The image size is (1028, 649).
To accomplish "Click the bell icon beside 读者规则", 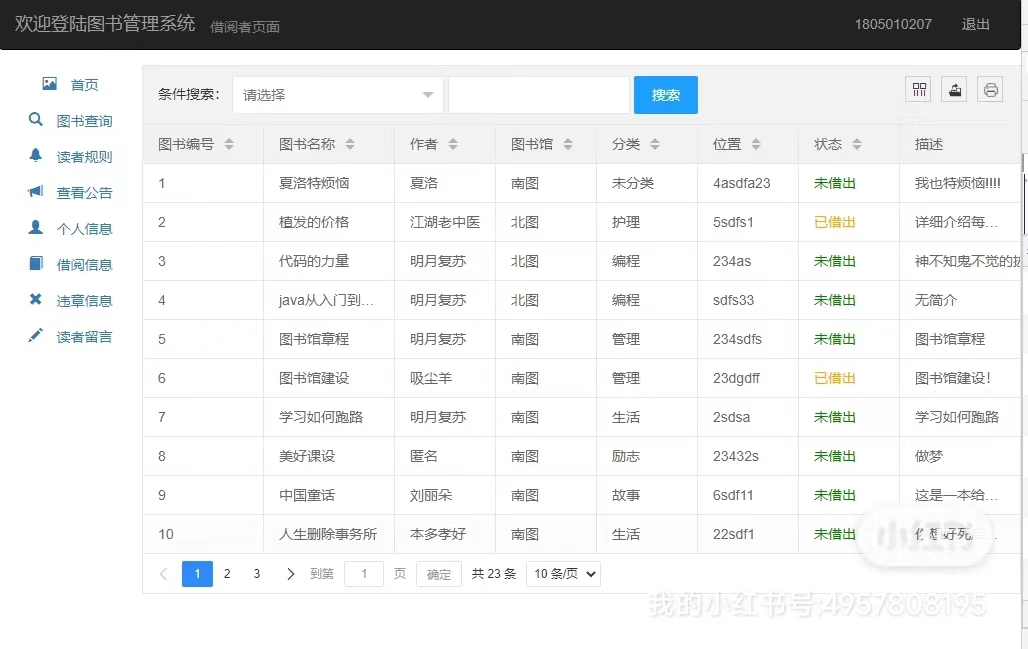I will tap(36, 156).
